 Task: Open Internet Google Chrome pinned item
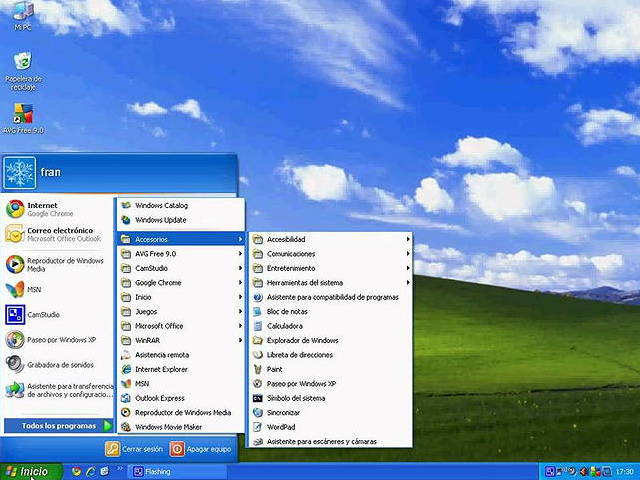coord(57,209)
